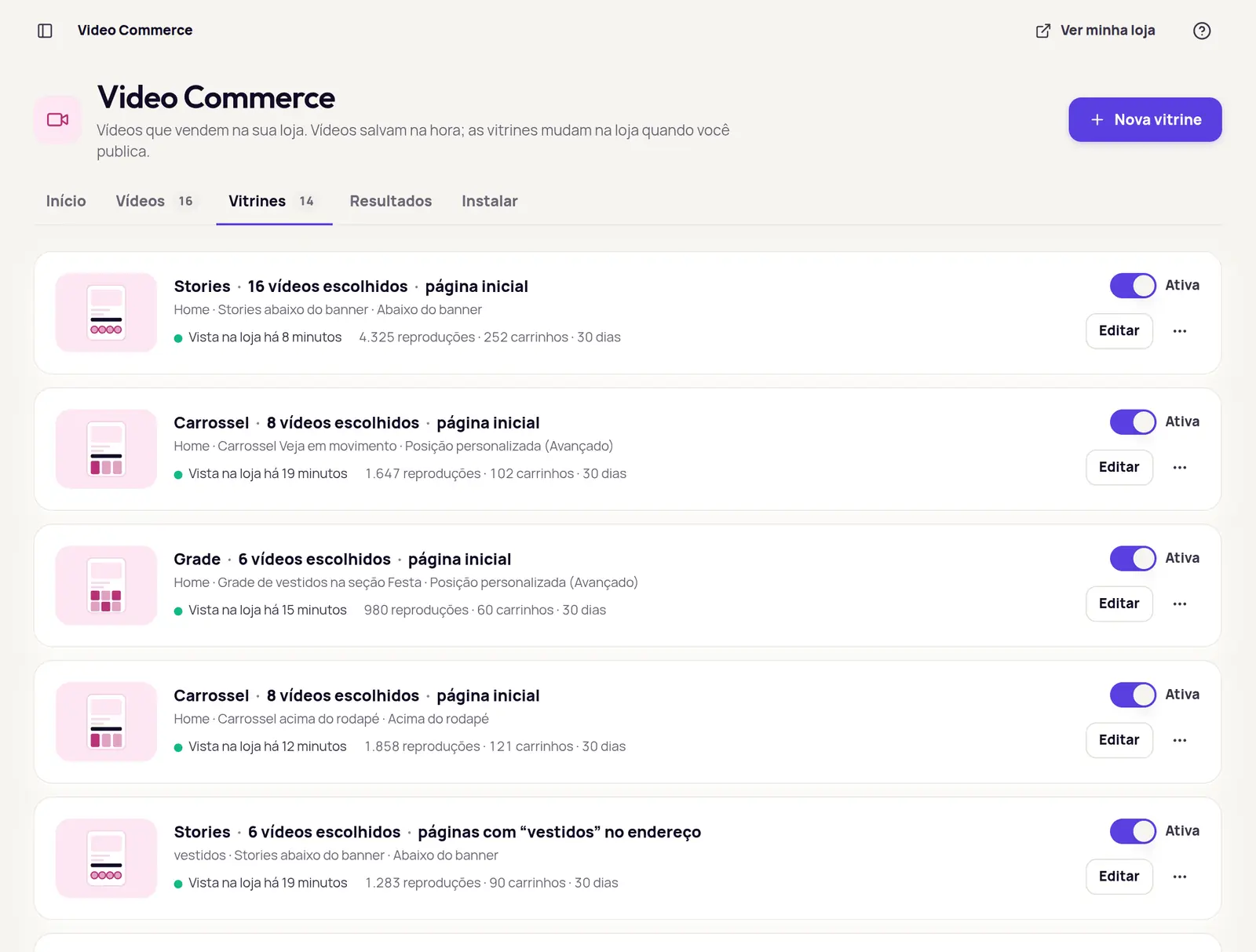Switch to the Início tab

(x=66, y=202)
